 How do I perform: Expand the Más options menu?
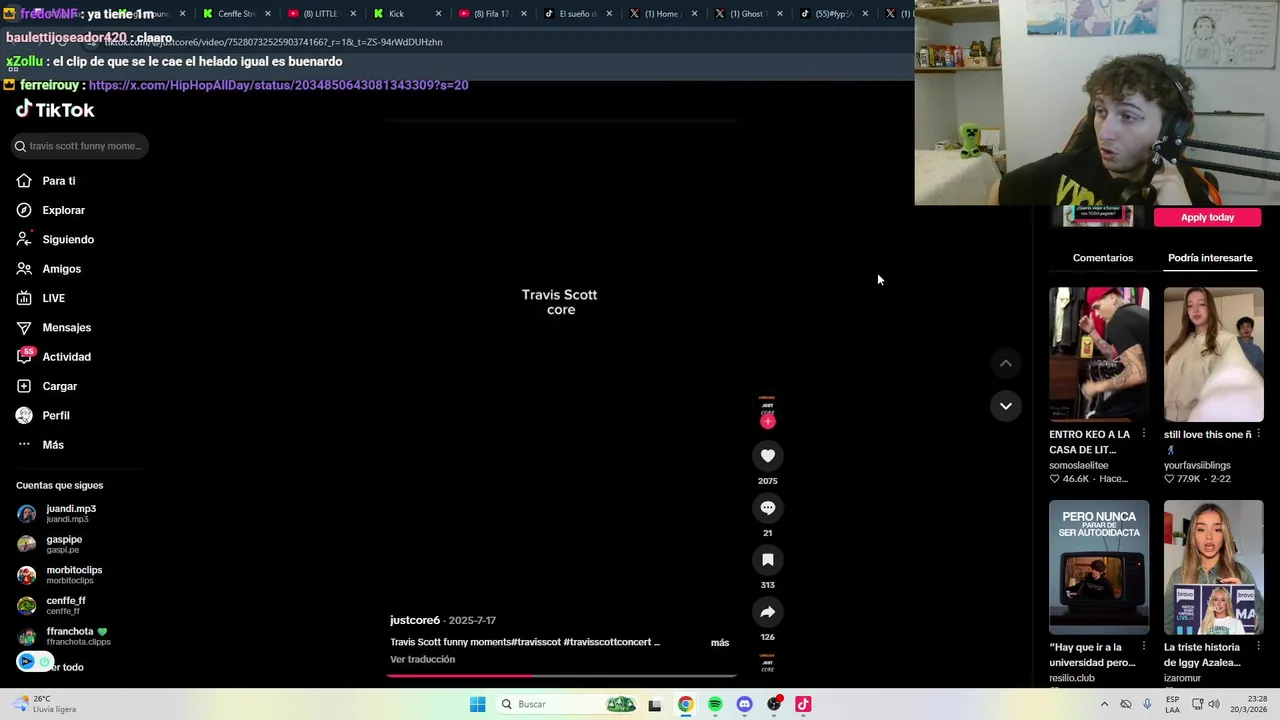53,445
